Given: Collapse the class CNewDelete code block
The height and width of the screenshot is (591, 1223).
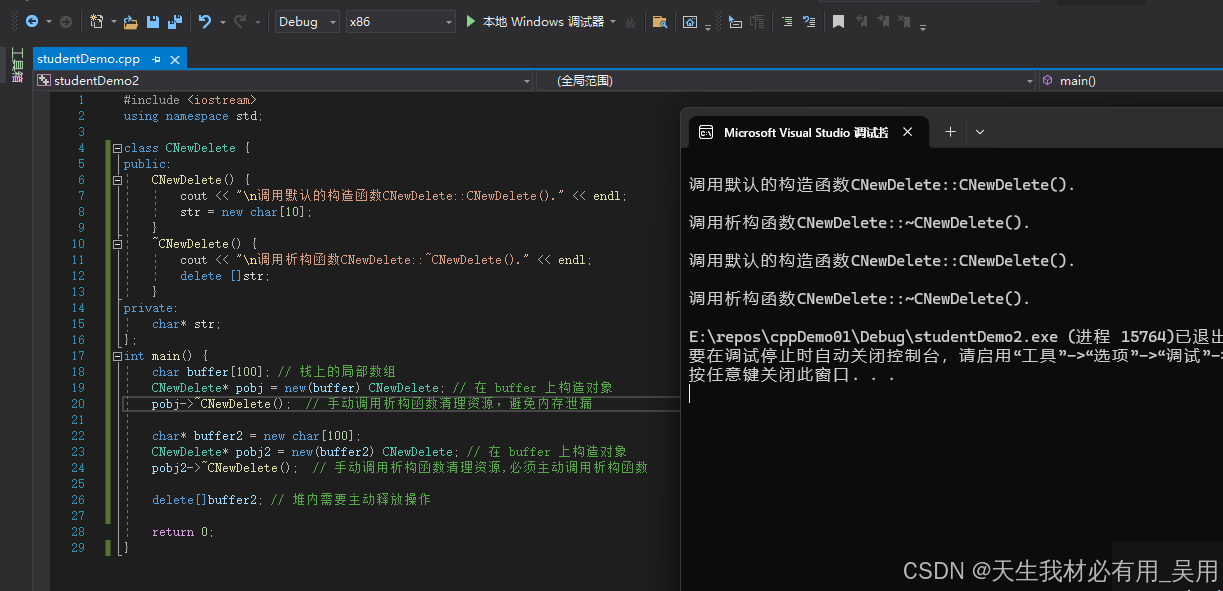Looking at the screenshot, I should [117, 148].
